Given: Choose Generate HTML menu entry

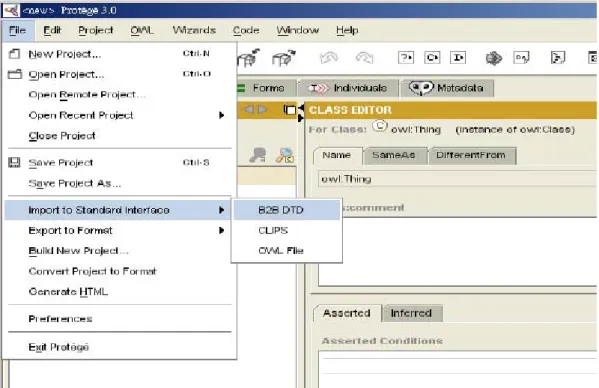Looking at the screenshot, I should [x=119, y=292].
